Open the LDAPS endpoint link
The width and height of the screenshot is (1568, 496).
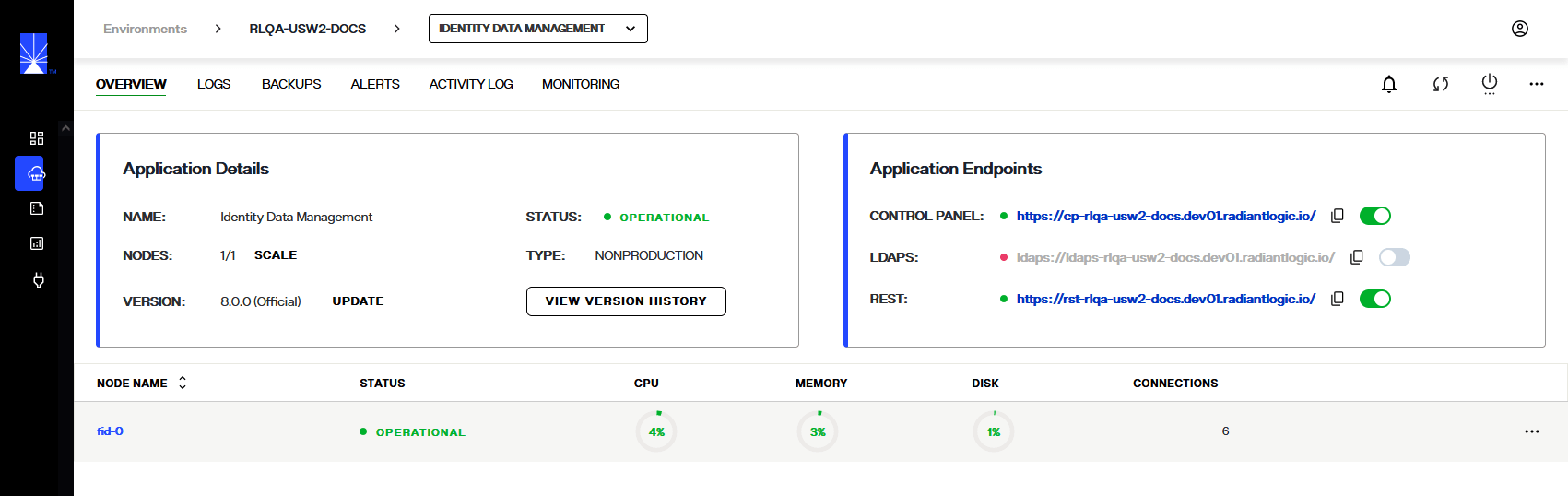coord(1175,257)
